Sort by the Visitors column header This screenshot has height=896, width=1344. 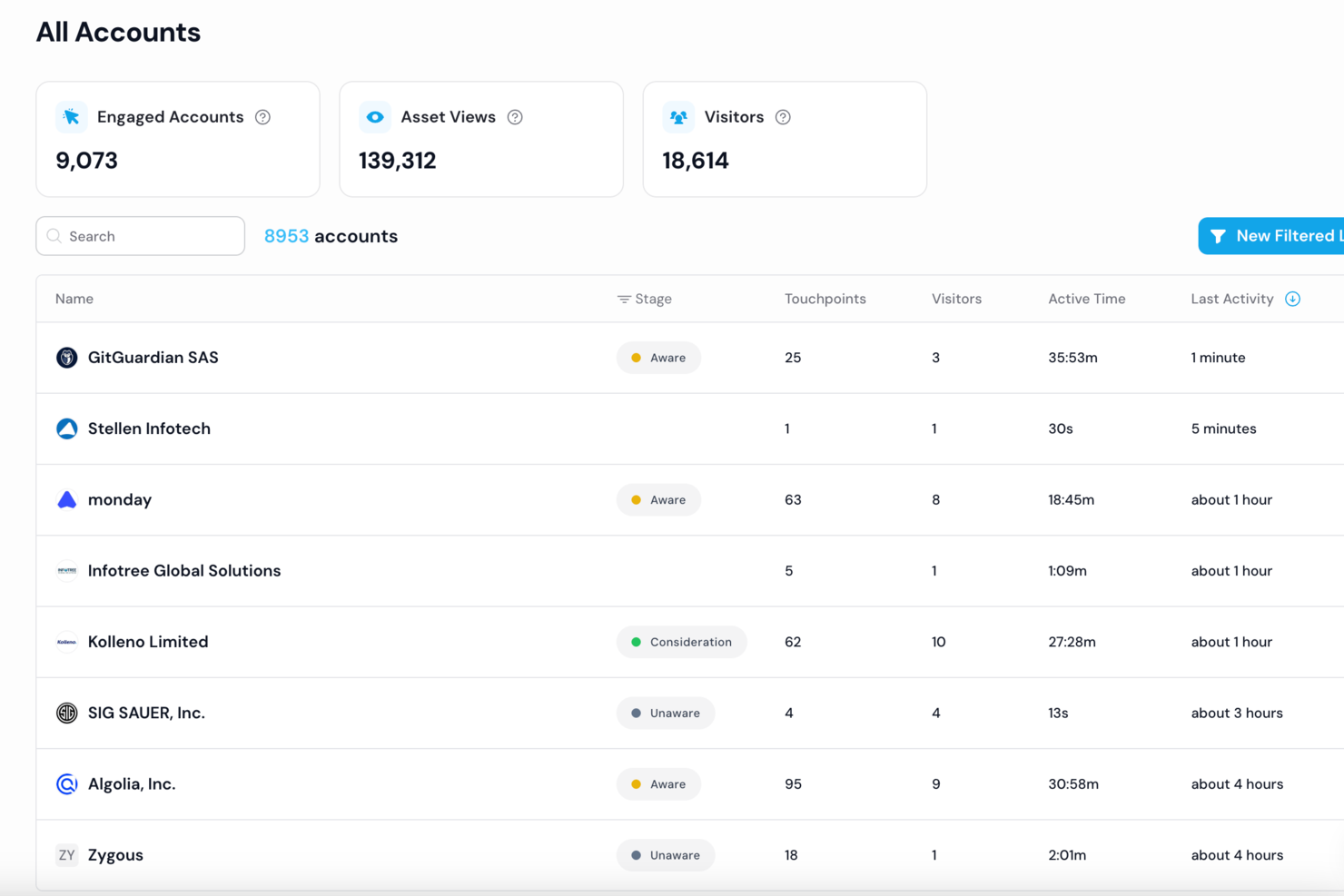pyautogui.click(x=956, y=299)
